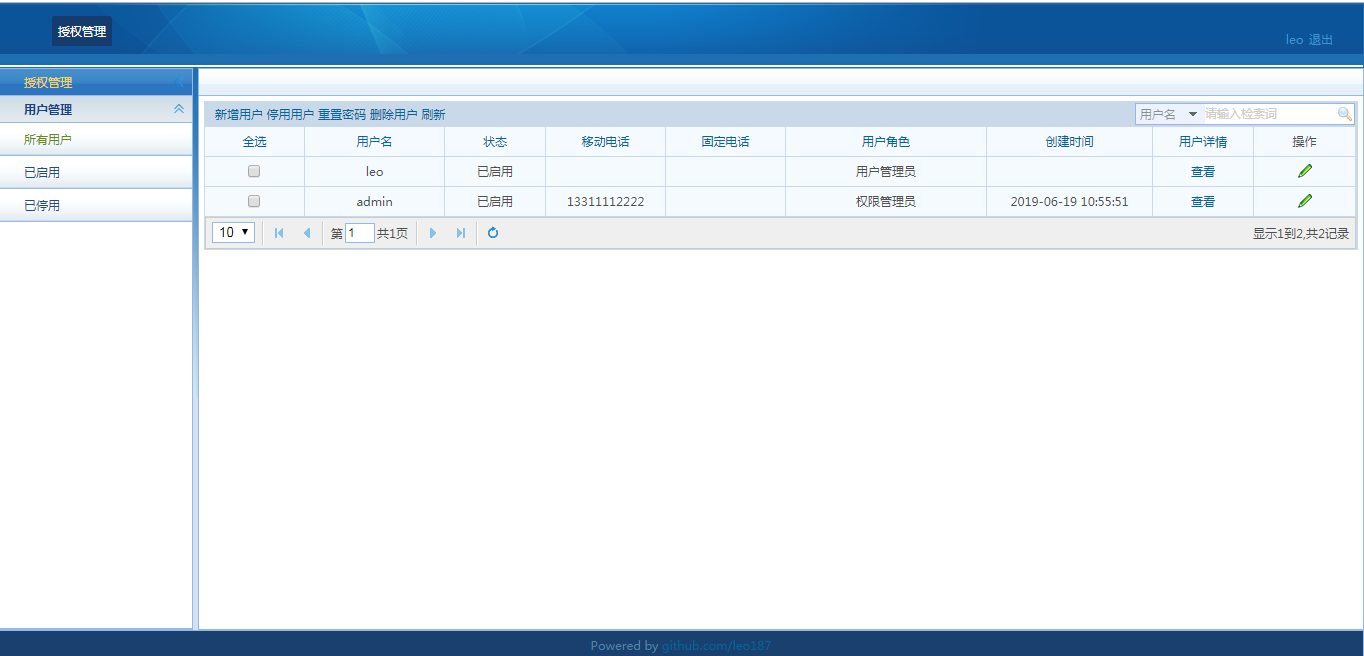Viewport: 1364px width, 656px height.
Task: Open the page size dropdown
Action: click(x=233, y=232)
